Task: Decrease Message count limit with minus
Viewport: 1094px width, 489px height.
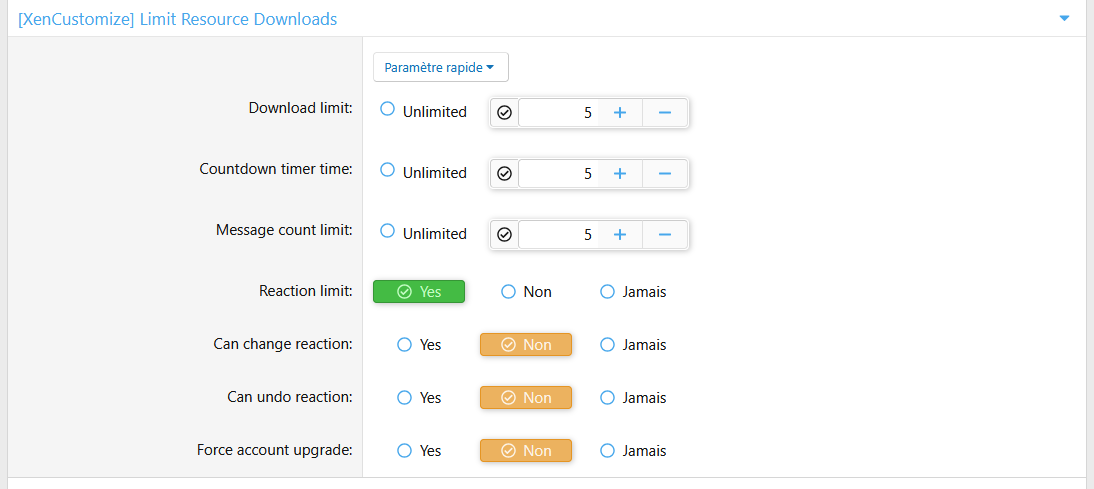Action: 664,235
